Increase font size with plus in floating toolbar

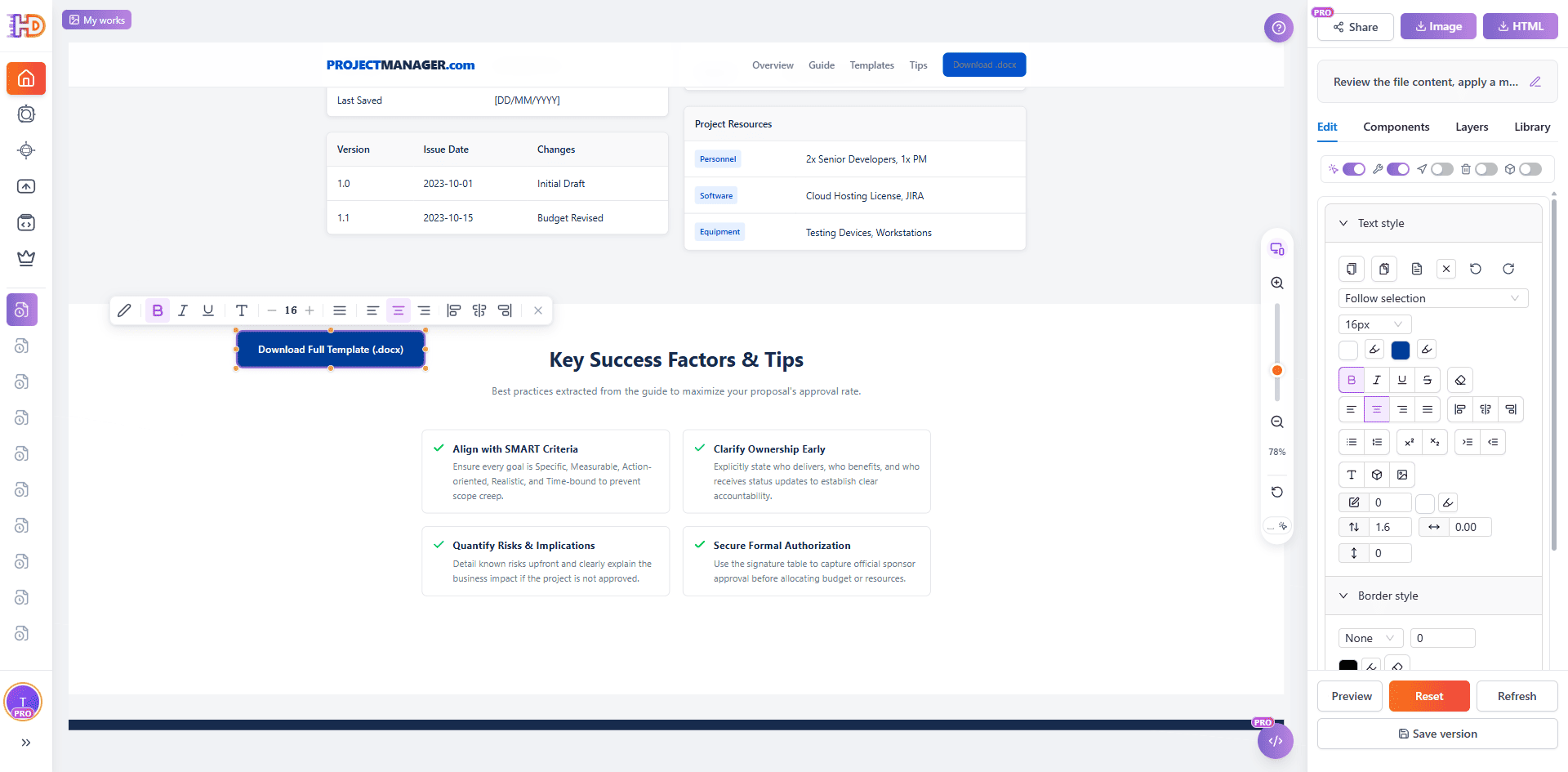[x=310, y=310]
